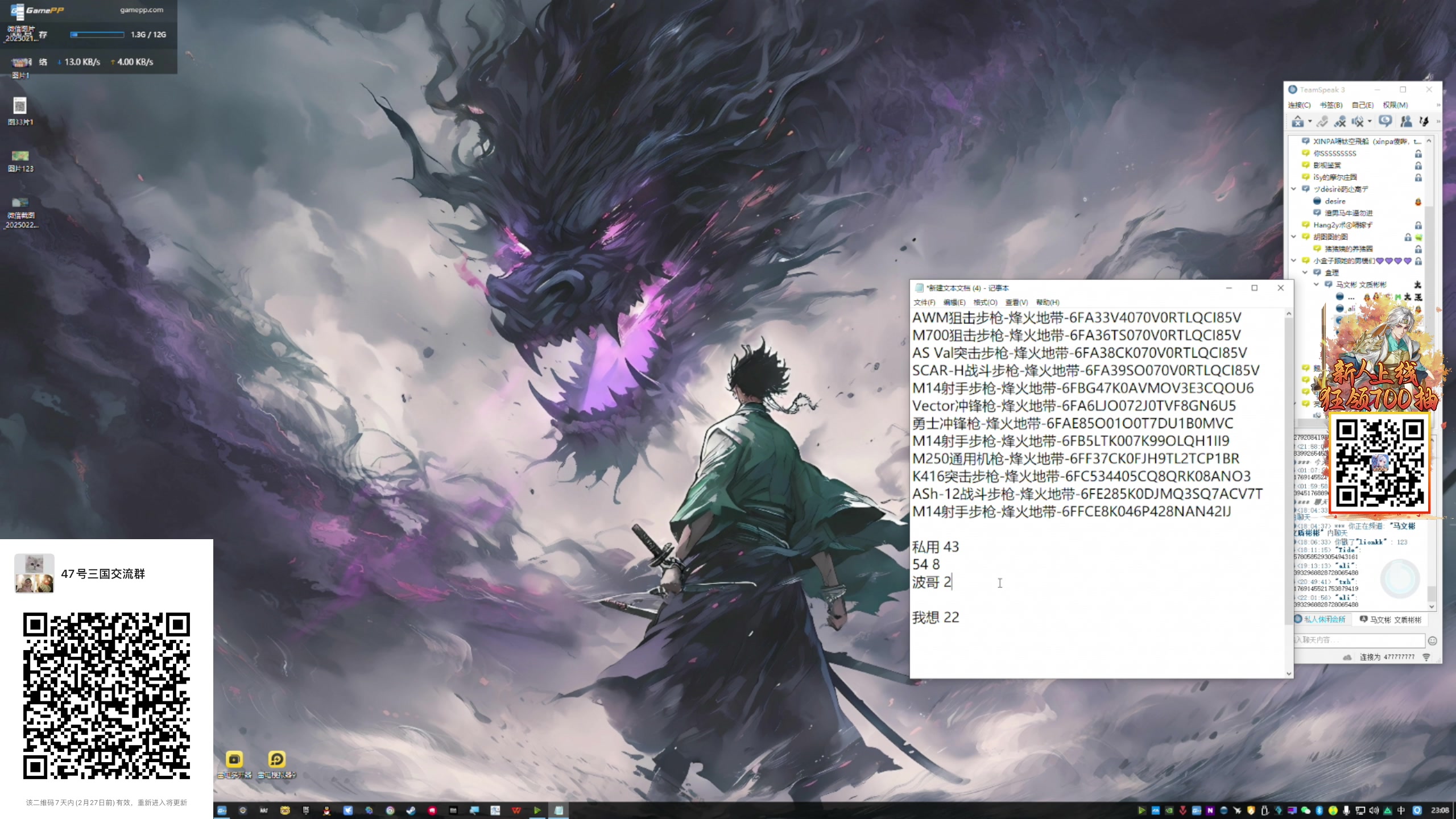Click the contacts people icon in TeamSpeak toolbar
This screenshot has height=819, width=1456.
(x=1406, y=121)
